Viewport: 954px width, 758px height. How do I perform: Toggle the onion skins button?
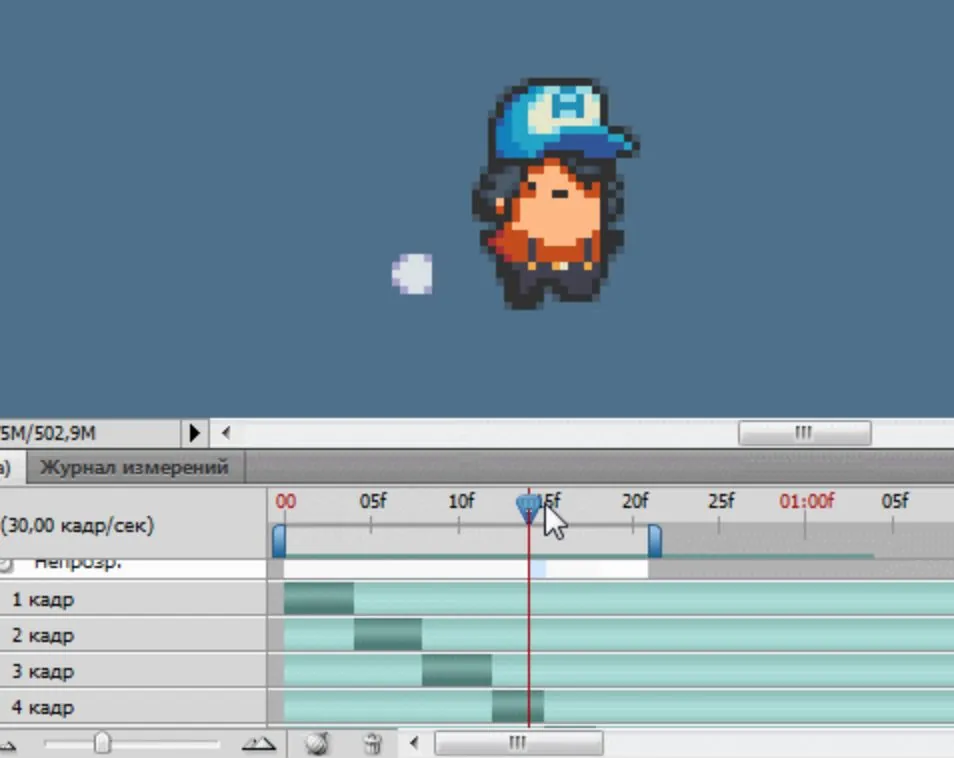pyautogui.click(x=317, y=743)
